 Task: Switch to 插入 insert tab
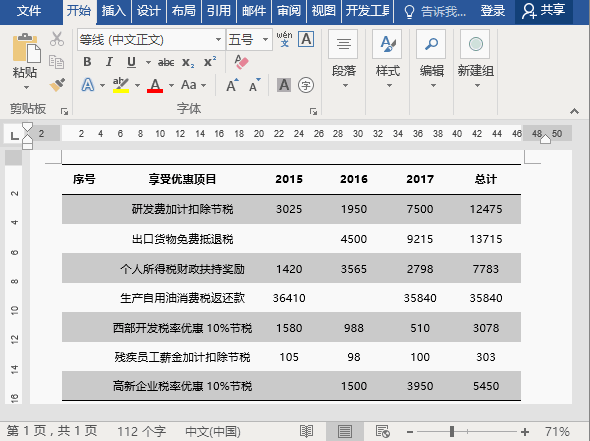[x=114, y=11]
